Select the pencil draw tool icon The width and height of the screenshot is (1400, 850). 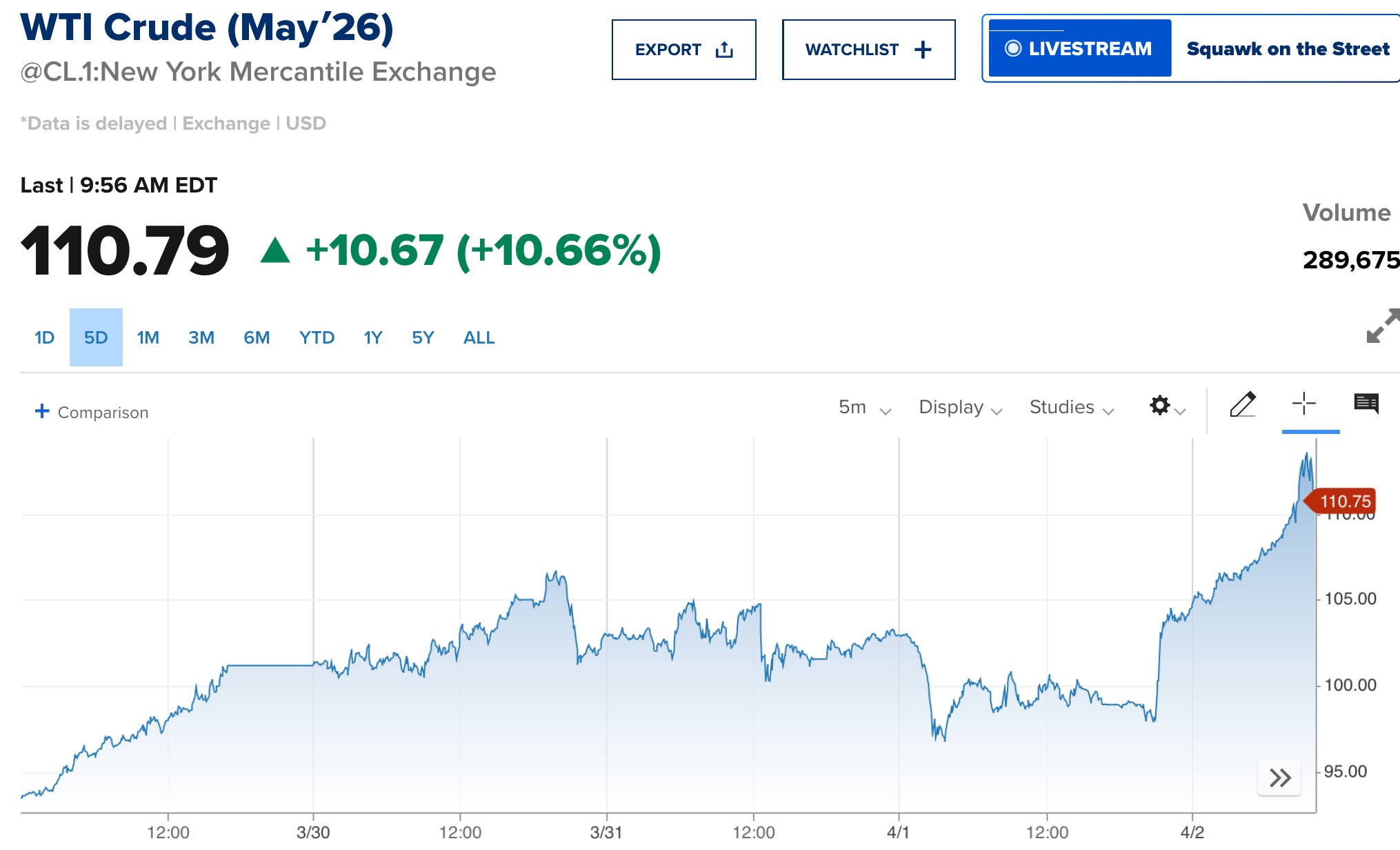pyautogui.click(x=1243, y=405)
